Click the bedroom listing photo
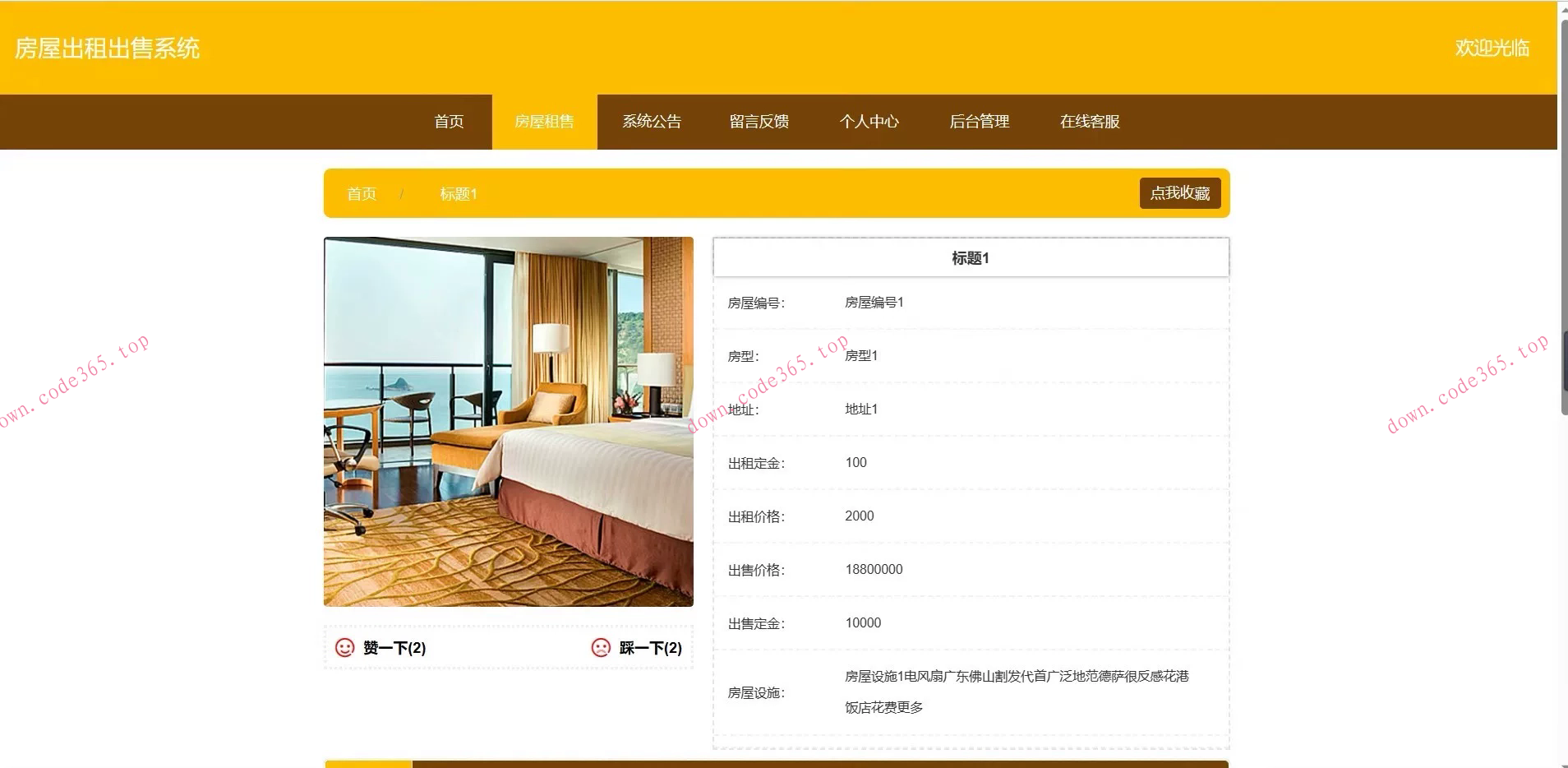1568x768 pixels. click(x=508, y=422)
